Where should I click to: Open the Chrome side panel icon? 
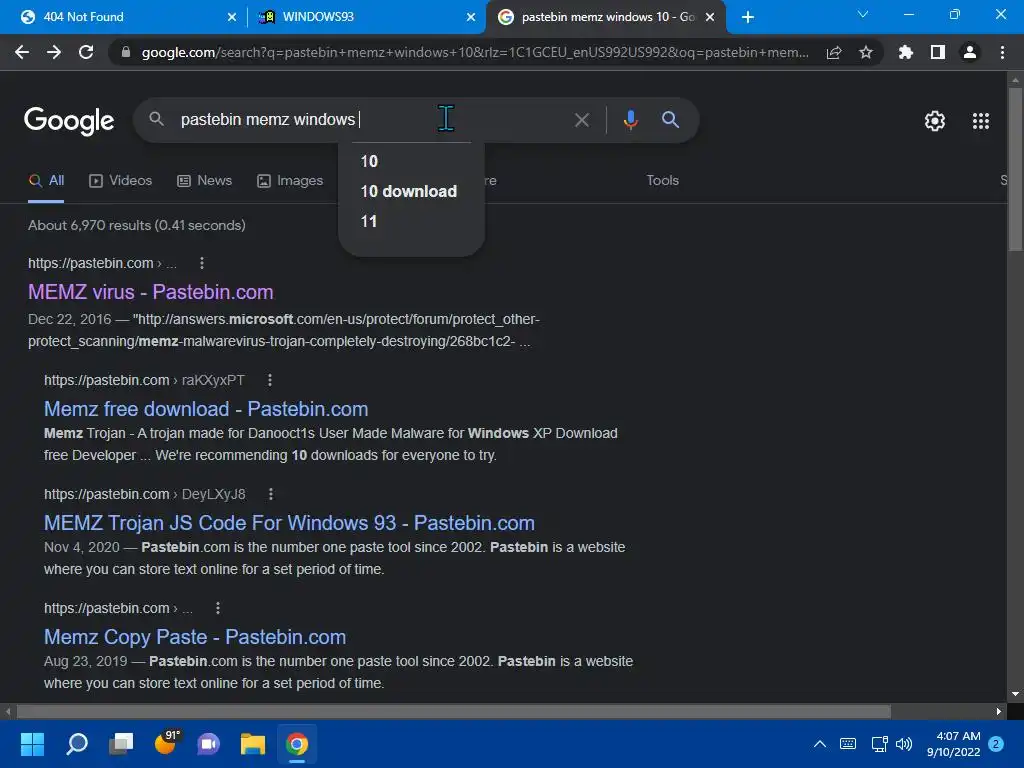pyautogui.click(x=938, y=52)
